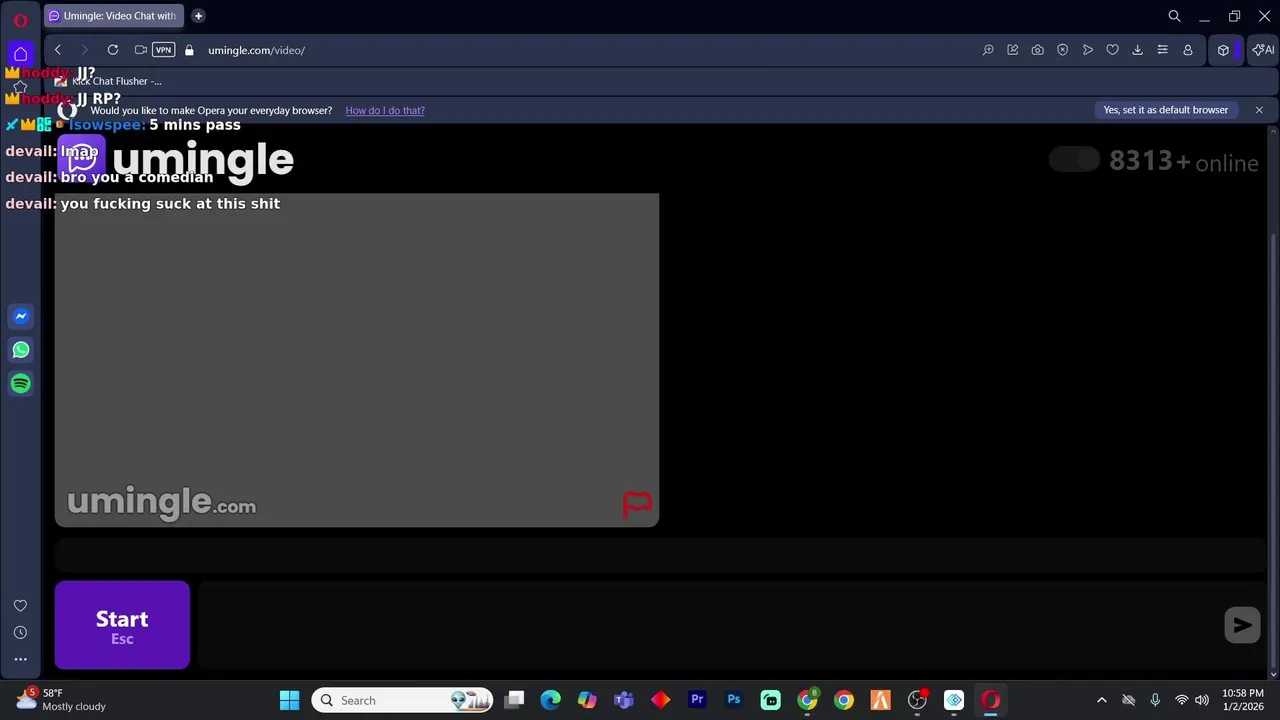Search open tabs with magnifier icon

click(1175, 16)
